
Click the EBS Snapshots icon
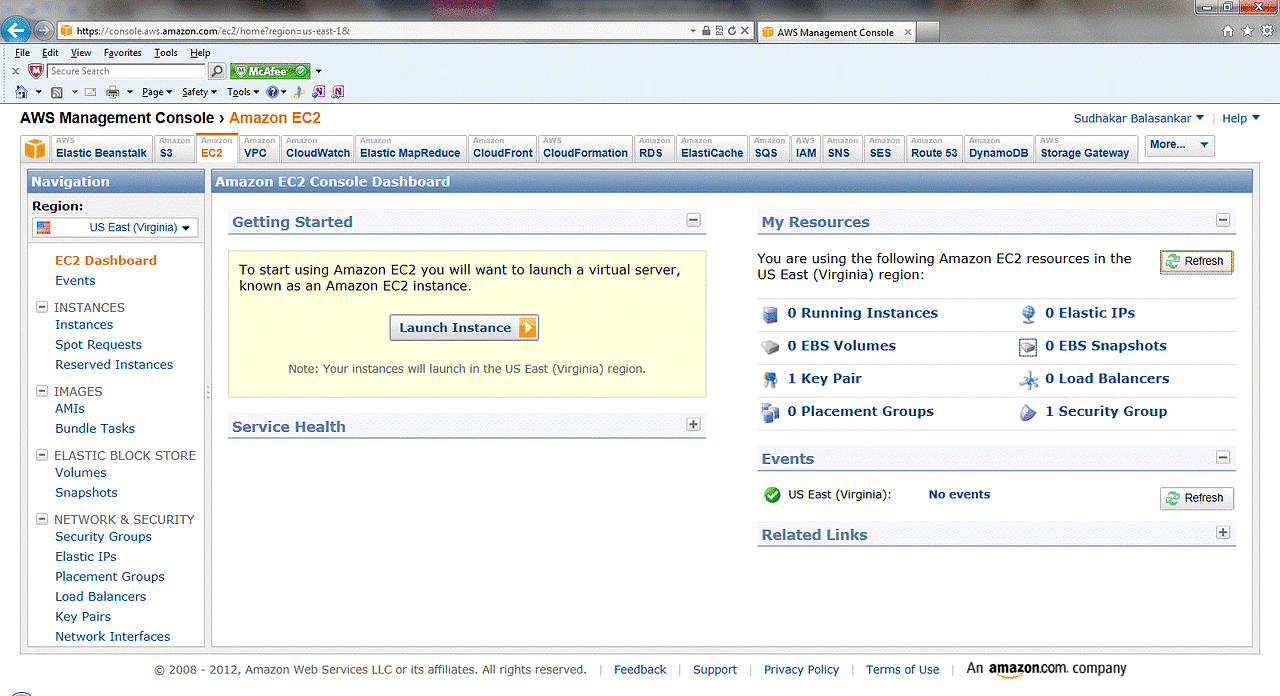click(1028, 347)
